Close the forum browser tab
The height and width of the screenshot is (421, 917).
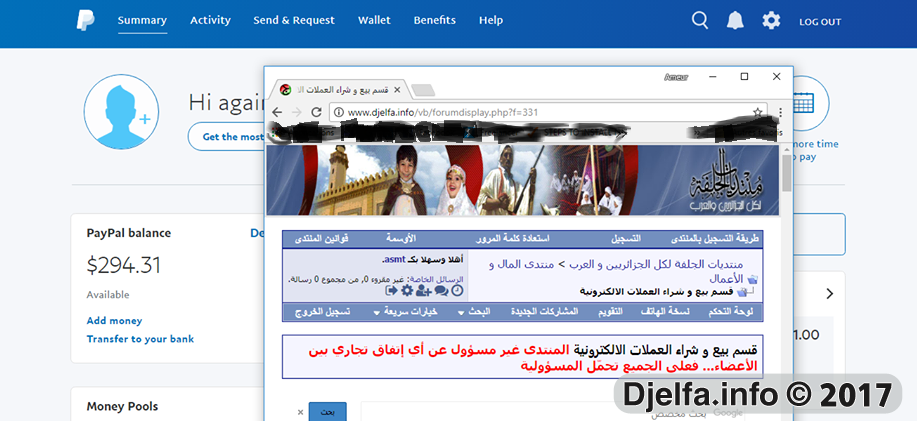pyautogui.click(x=398, y=90)
